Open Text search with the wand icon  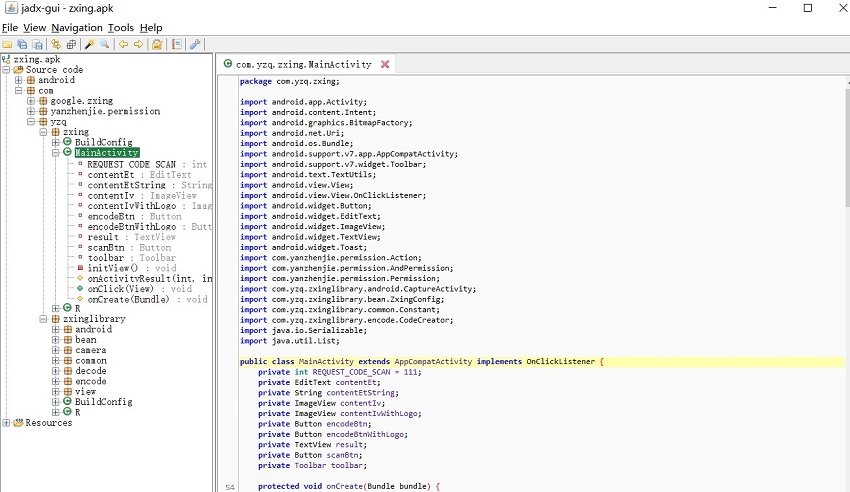click(89, 44)
